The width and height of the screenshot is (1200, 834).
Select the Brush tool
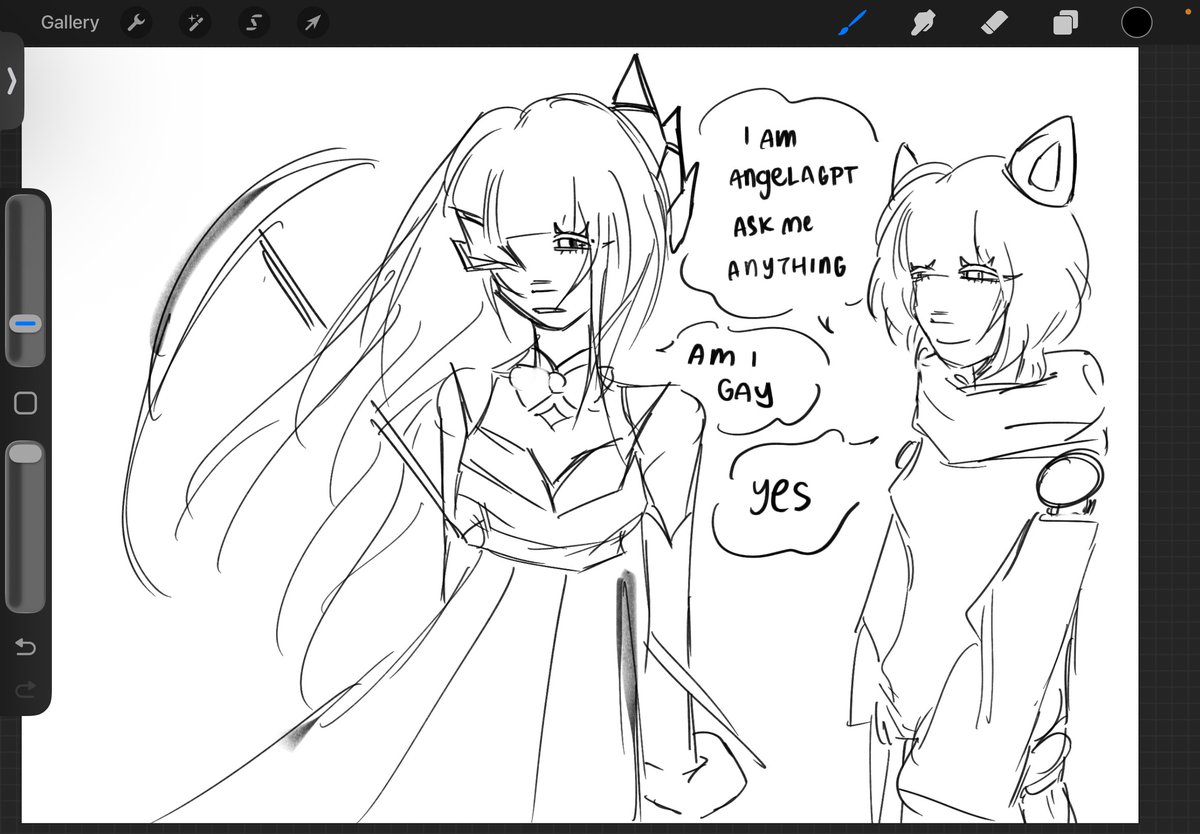(x=853, y=22)
